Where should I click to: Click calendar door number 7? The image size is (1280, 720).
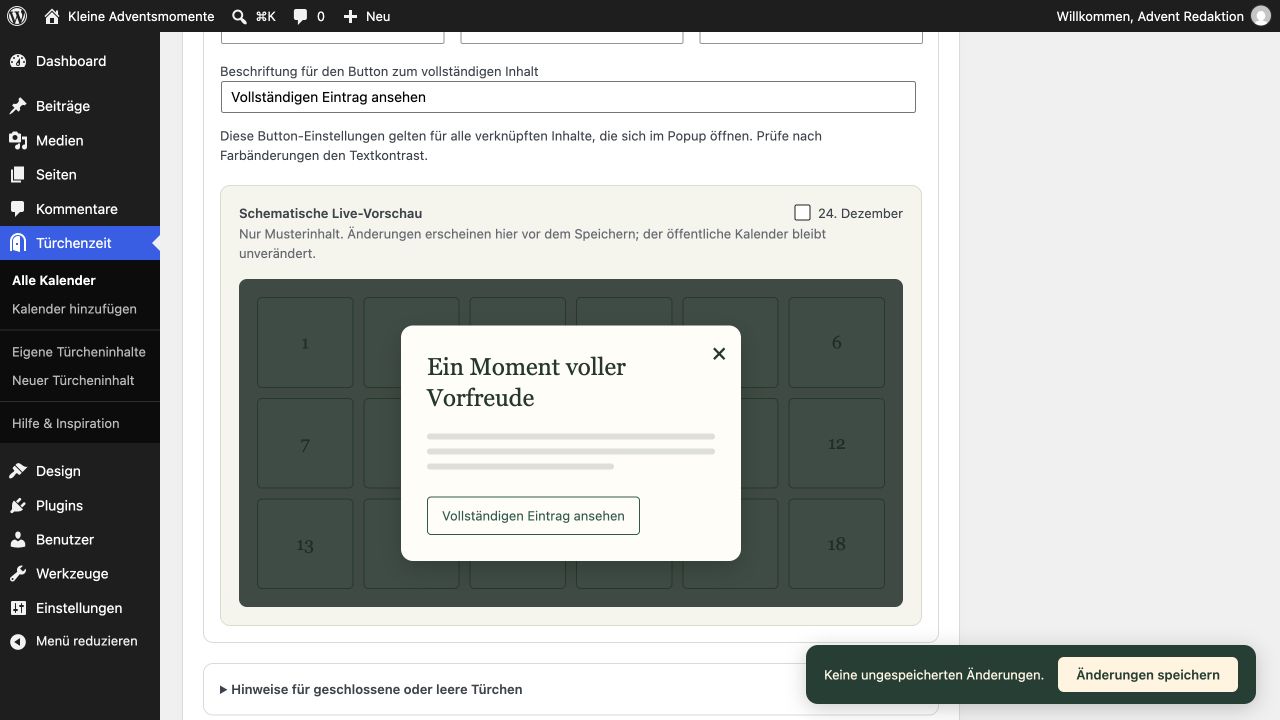(x=305, y=444)
